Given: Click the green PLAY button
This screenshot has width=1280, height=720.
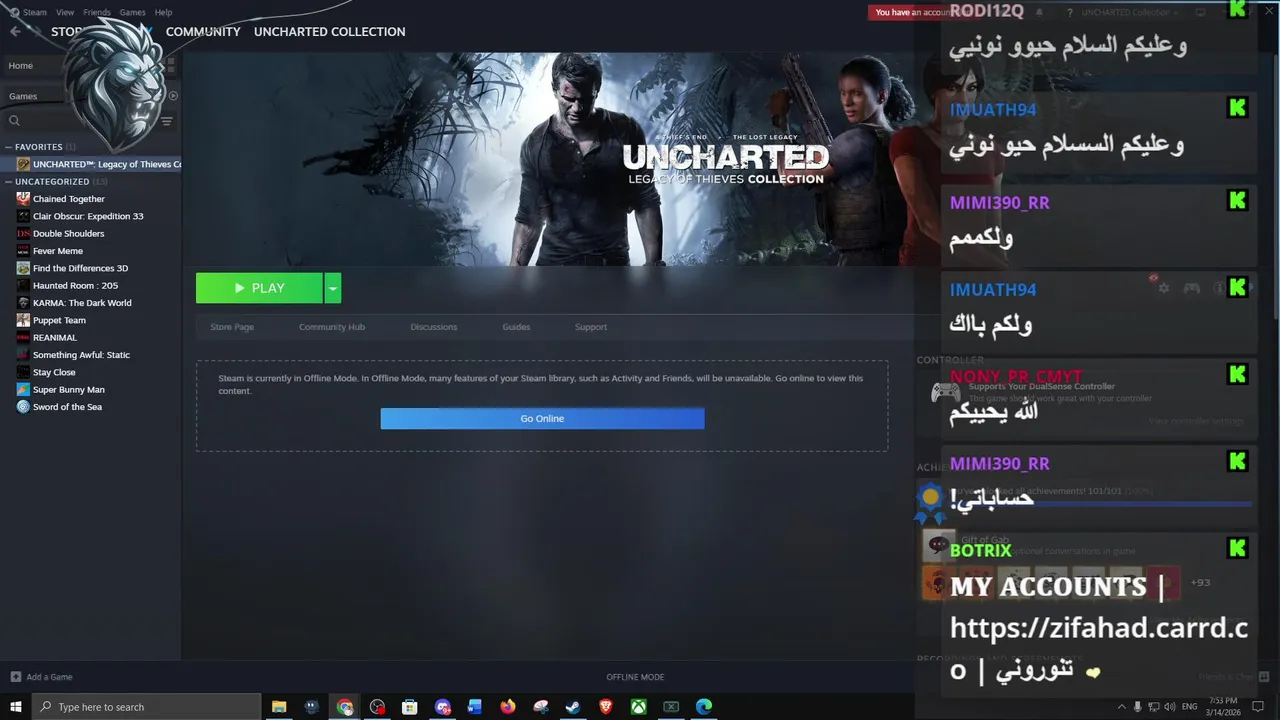Looking at the screenshot, I should tap(259, 288).
